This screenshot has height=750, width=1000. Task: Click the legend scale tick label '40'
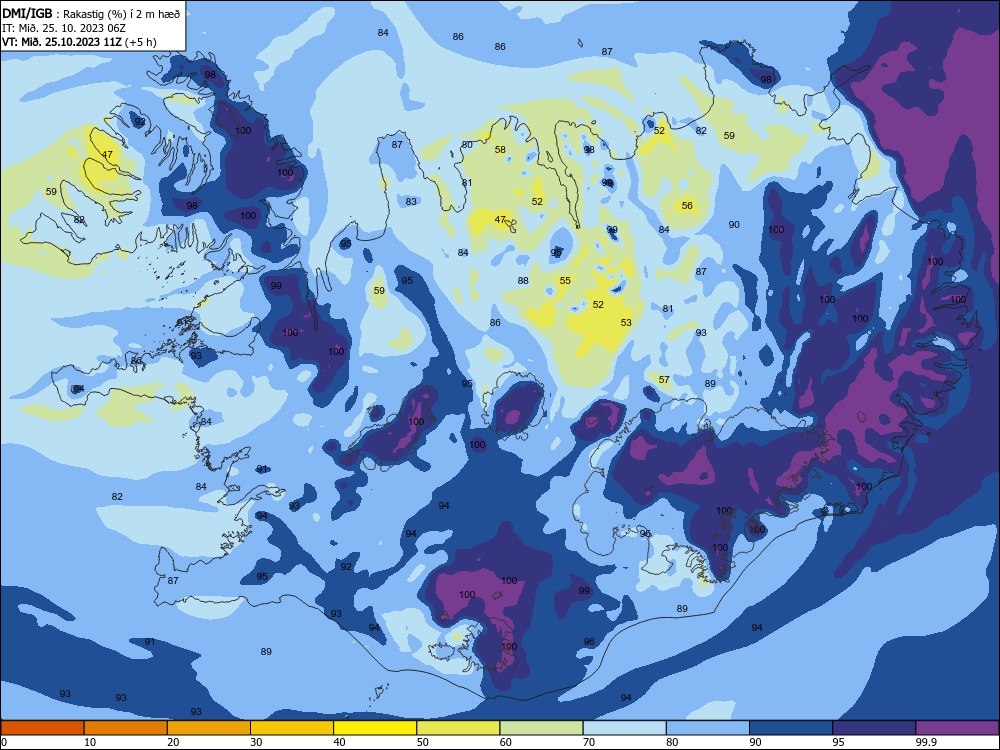pyautogui.click(x=339, y=742)
